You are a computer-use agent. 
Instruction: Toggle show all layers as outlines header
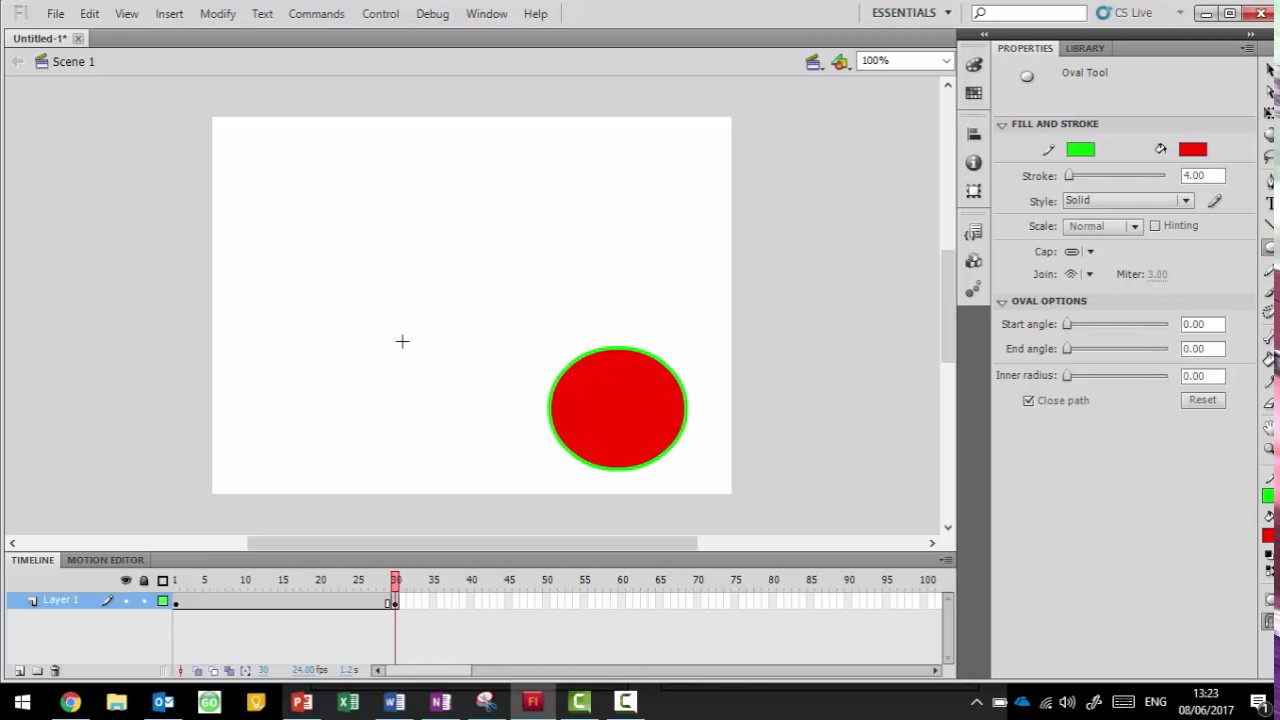tap(163, 580)
